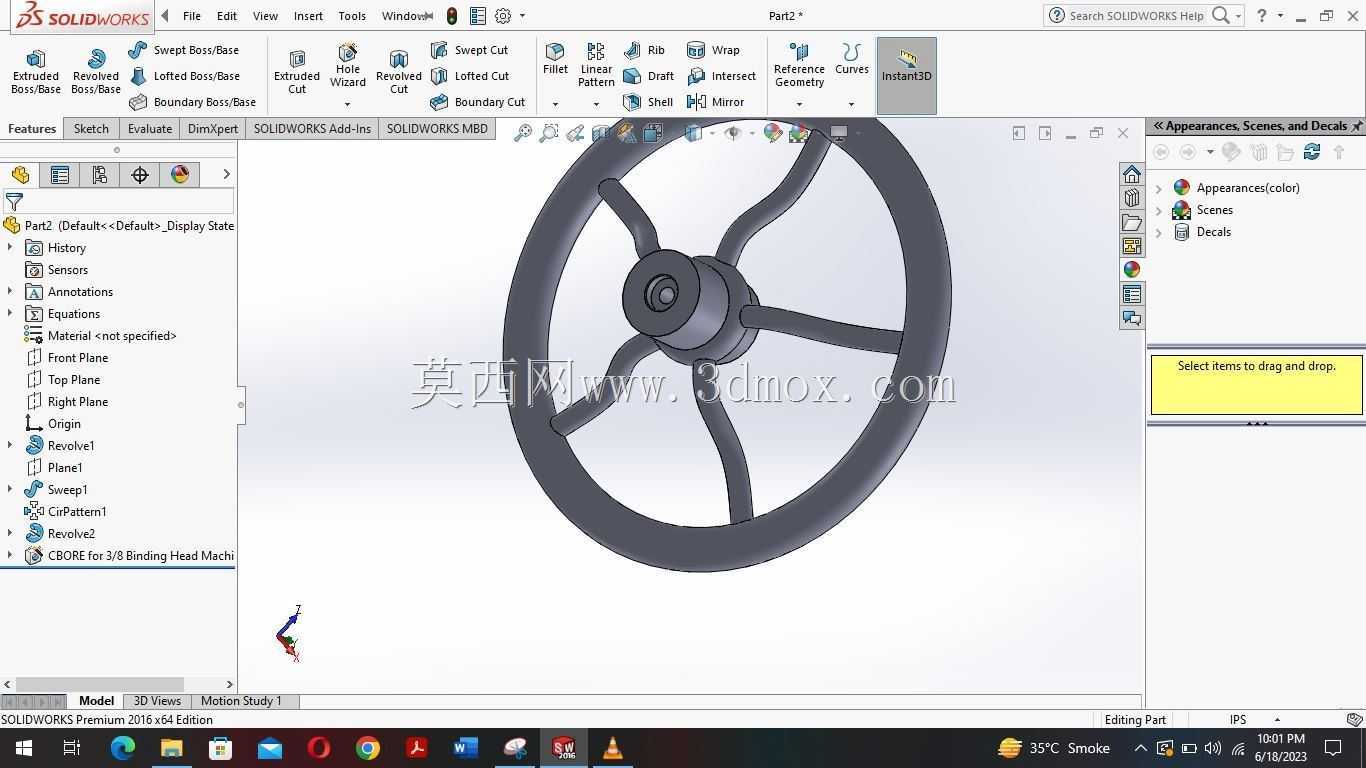This screenshot has width=1366, height=768.
Task: Expand the Scenes folder
Action: coord(1159,210)
